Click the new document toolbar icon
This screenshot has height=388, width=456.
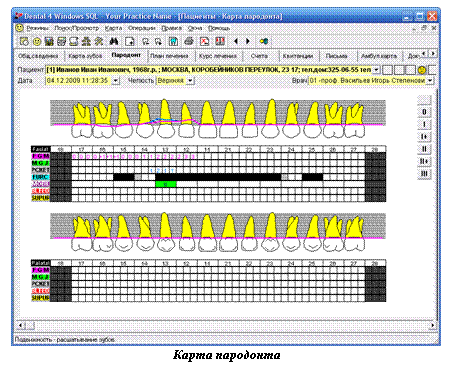(x=129, y=41)
